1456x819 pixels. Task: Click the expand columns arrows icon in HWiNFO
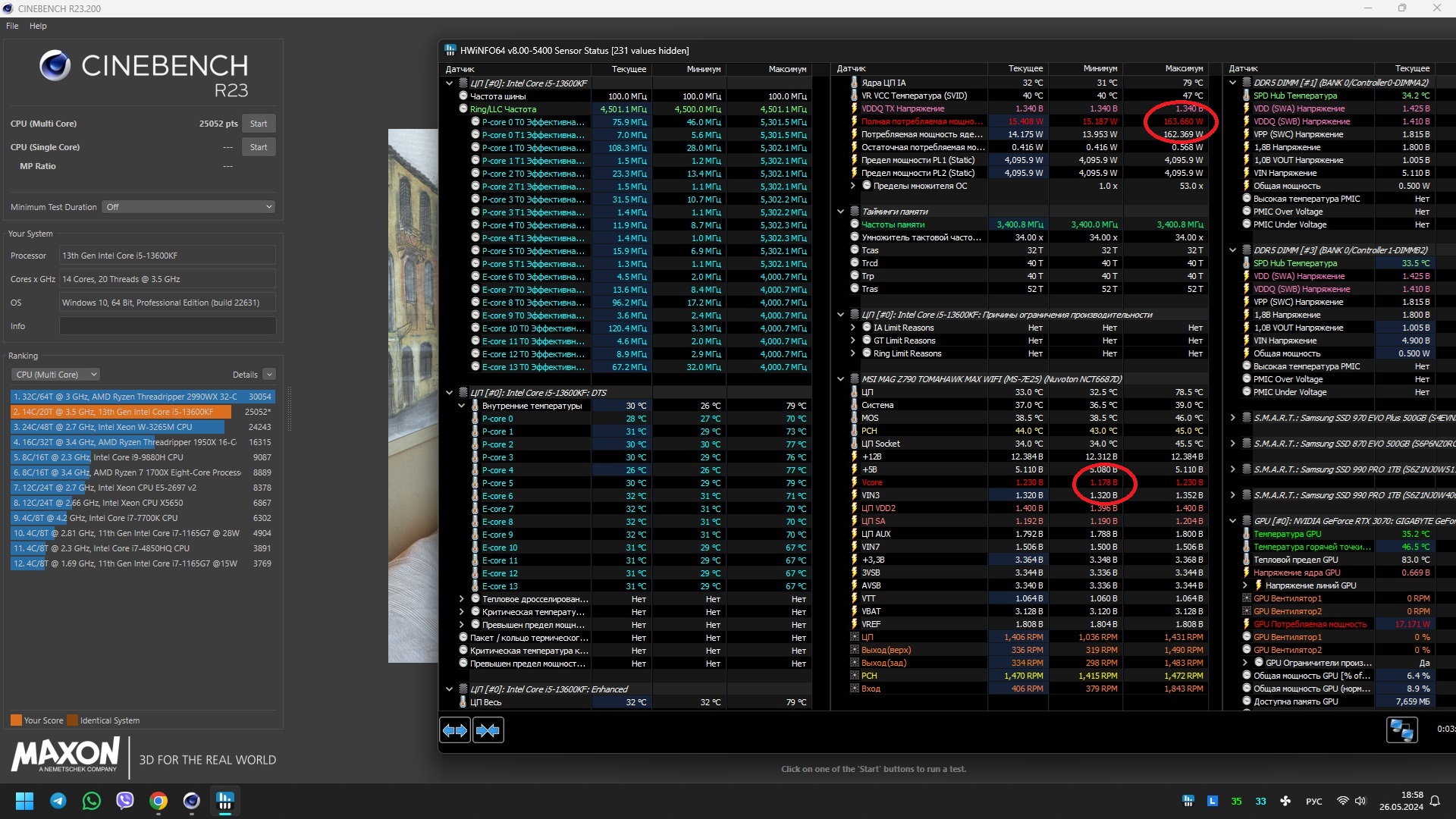click(455, 730)
